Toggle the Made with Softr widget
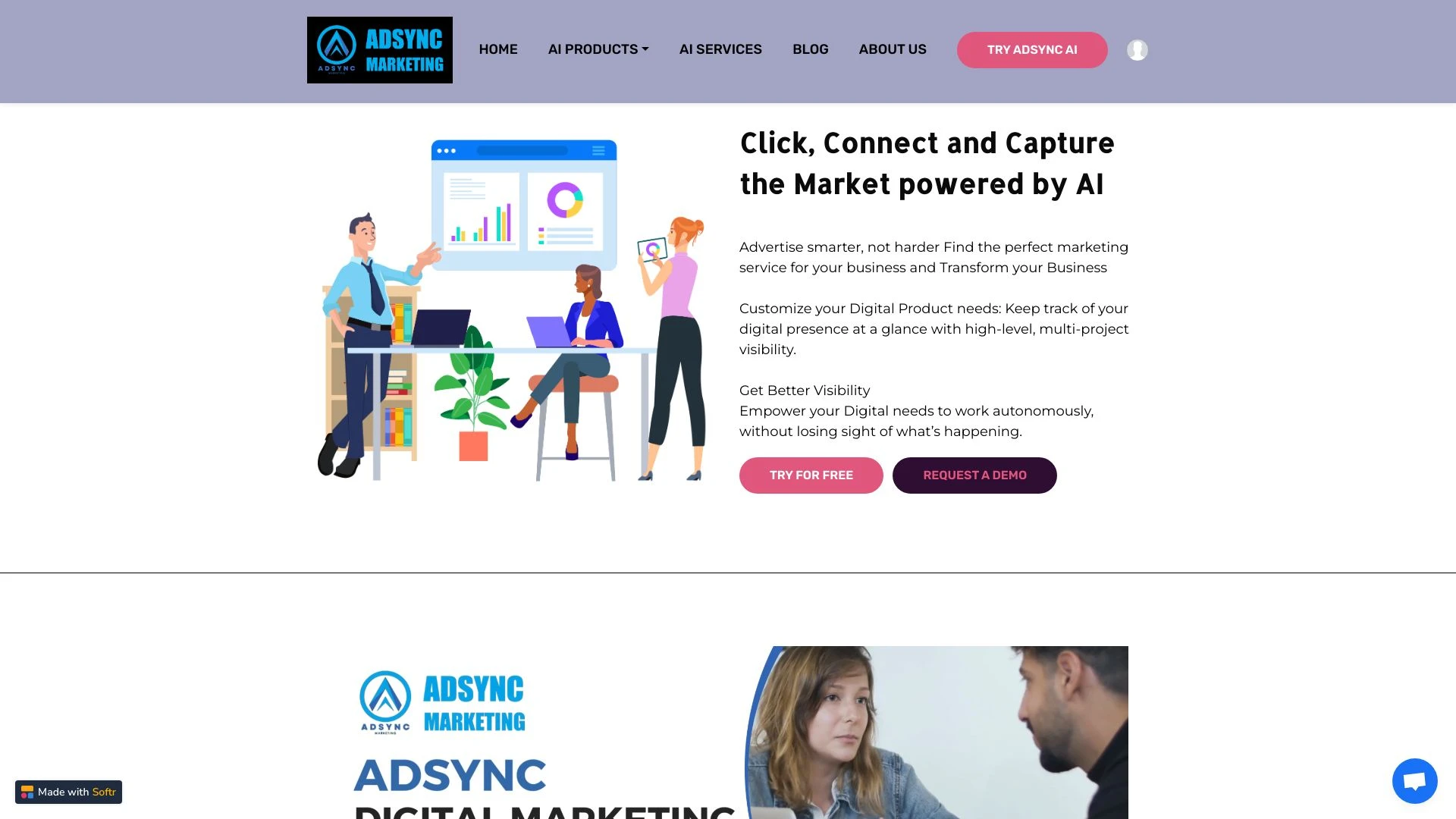The height and width of the screenshot is (819, 1456). [x=68, y=792]
